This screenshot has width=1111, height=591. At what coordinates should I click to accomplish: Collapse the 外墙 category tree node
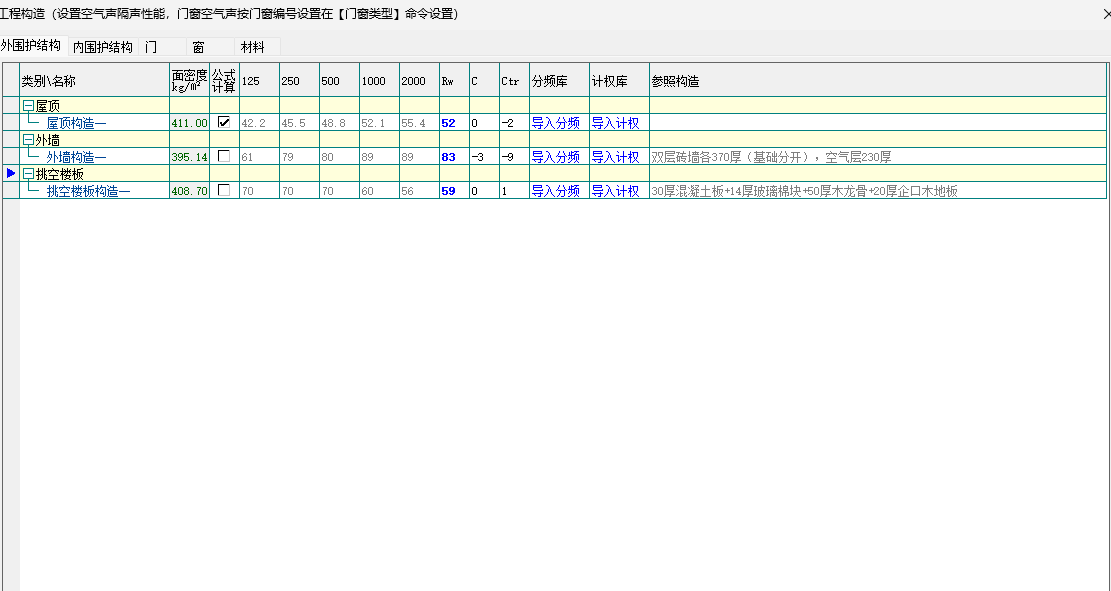[x=28, y=140]
